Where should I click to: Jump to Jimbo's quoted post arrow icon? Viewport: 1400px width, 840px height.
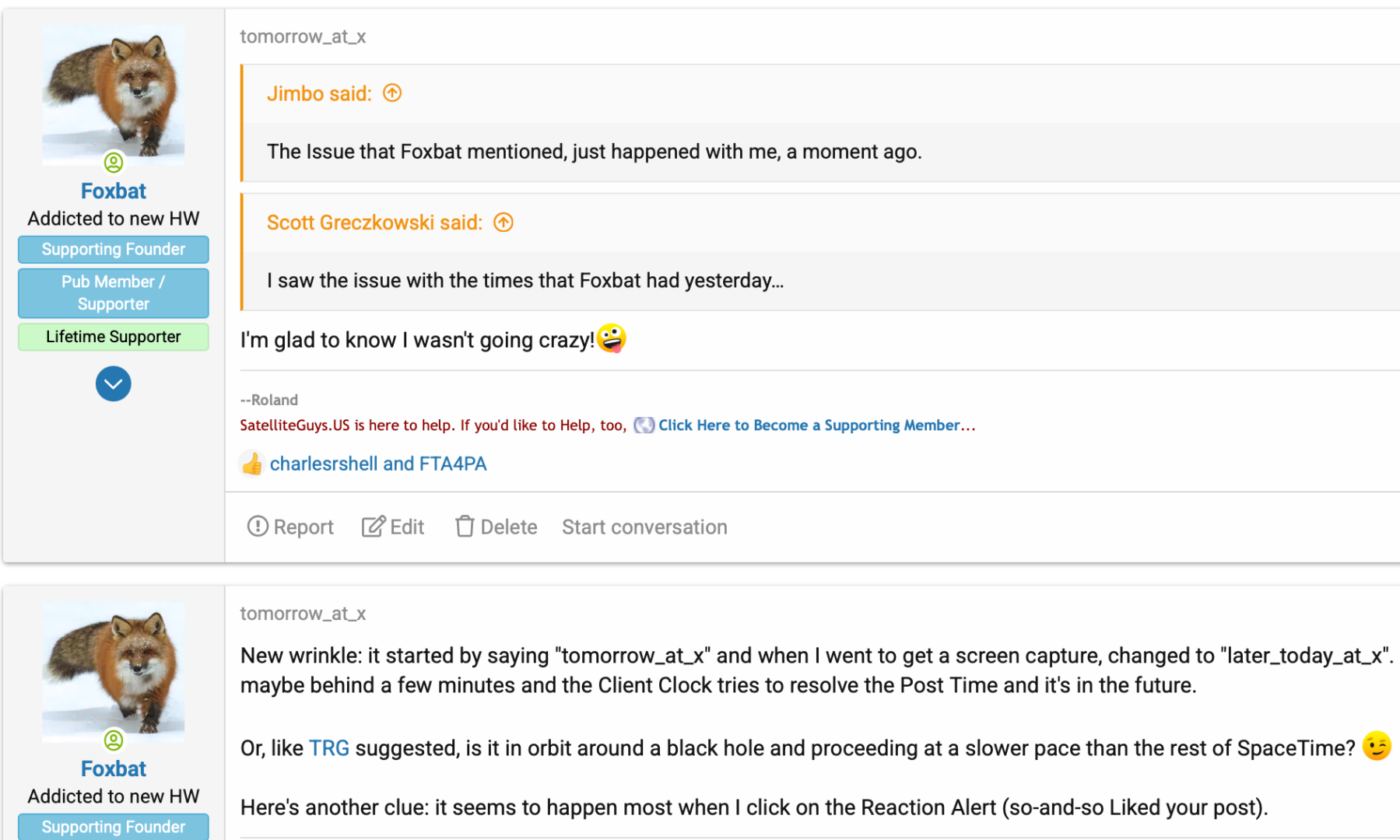point(392,93)
